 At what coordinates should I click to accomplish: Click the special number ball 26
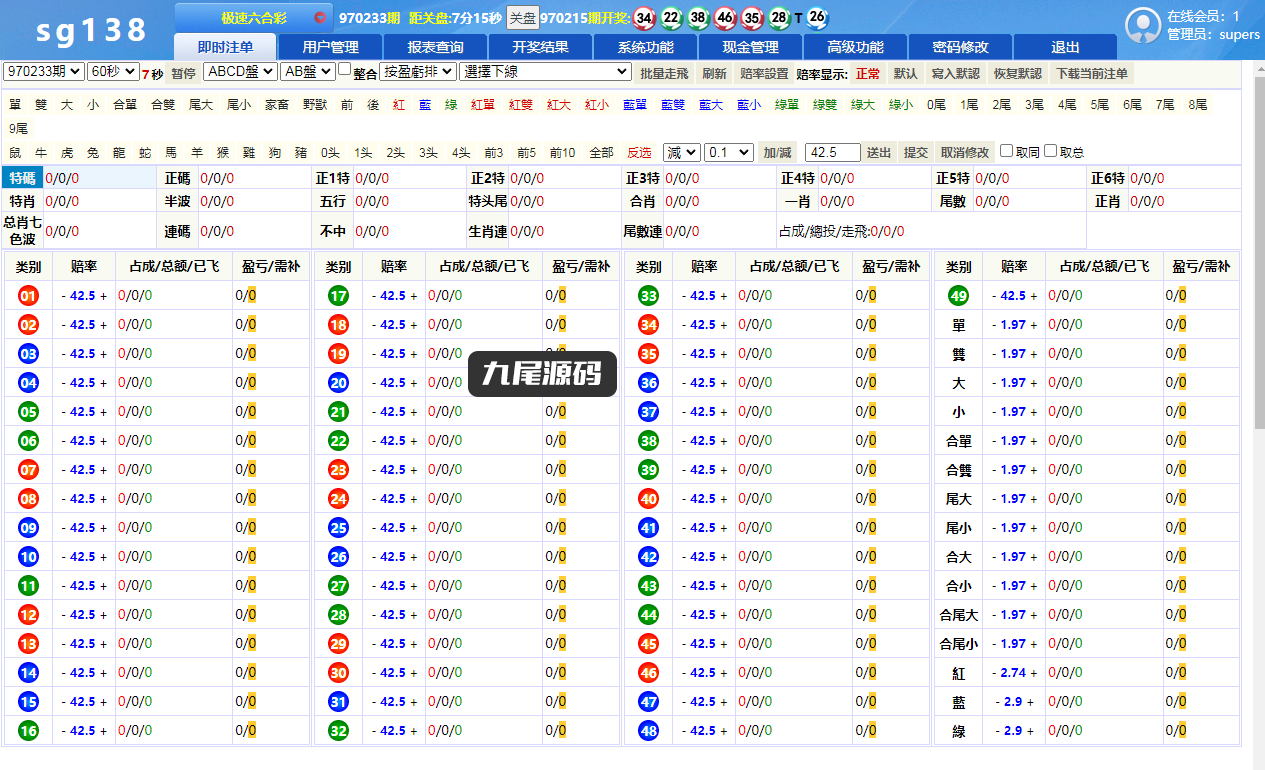(817, 17)
